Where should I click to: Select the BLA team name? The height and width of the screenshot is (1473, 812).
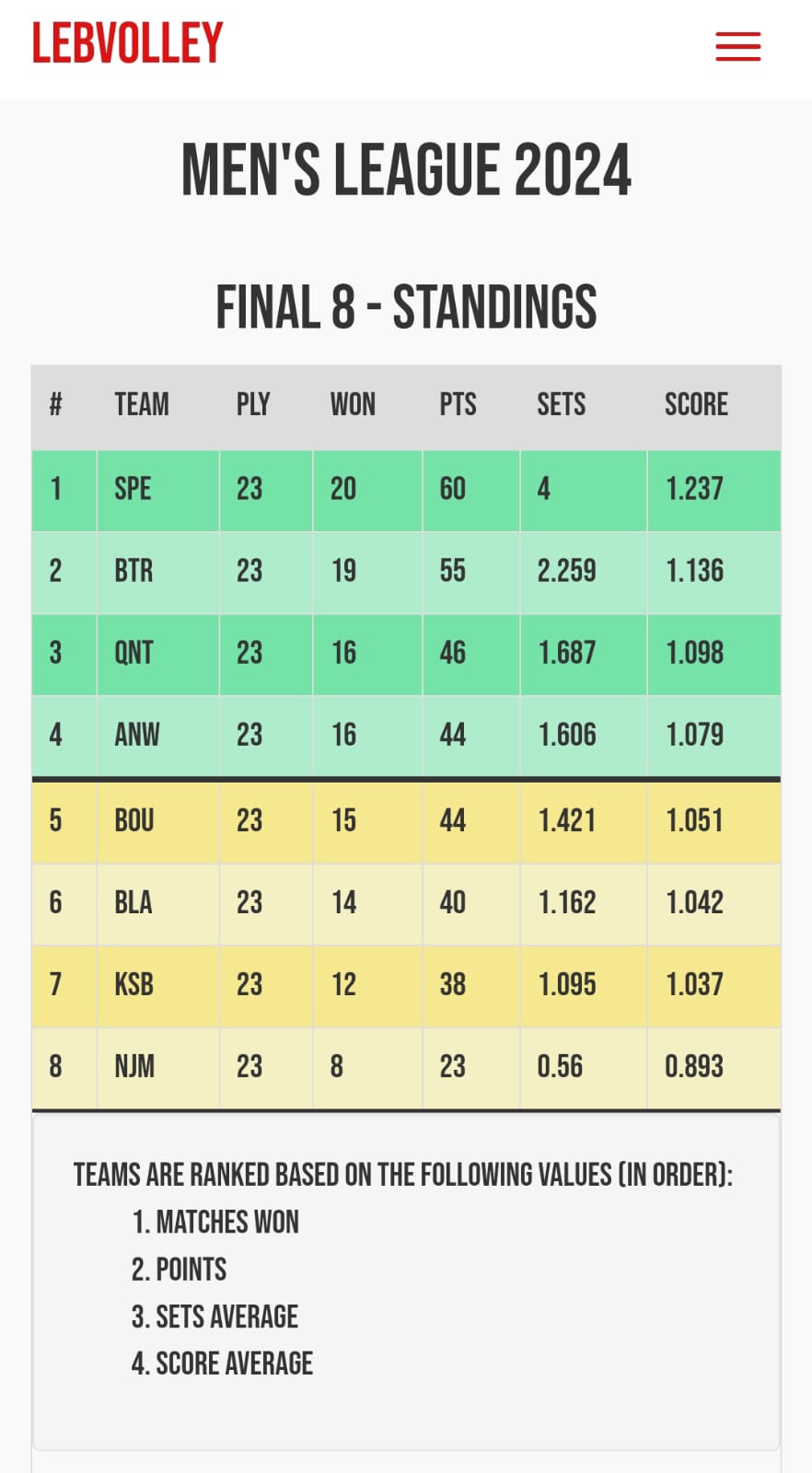click(133, 902)
